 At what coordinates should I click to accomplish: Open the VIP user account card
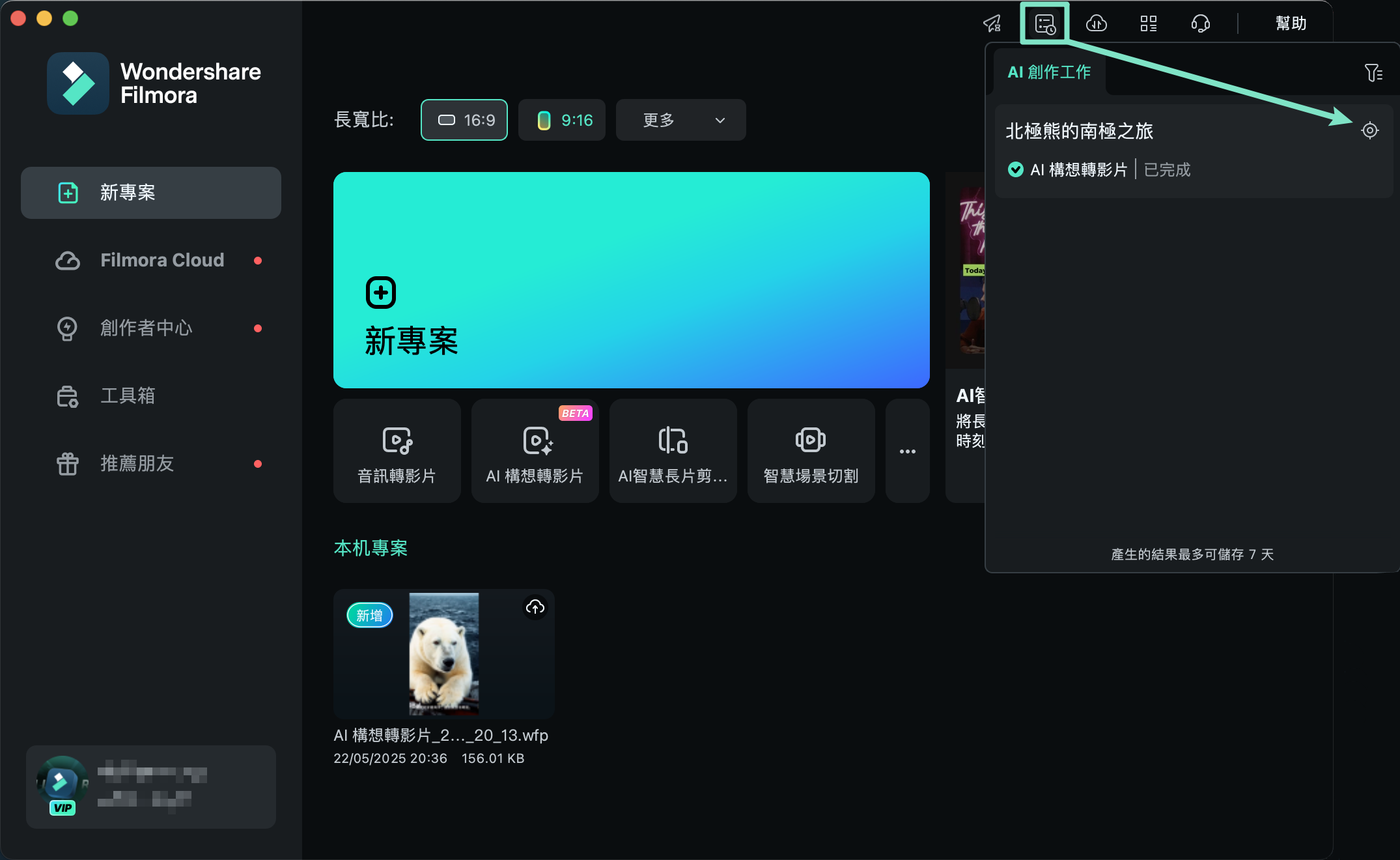click(151, 787)
